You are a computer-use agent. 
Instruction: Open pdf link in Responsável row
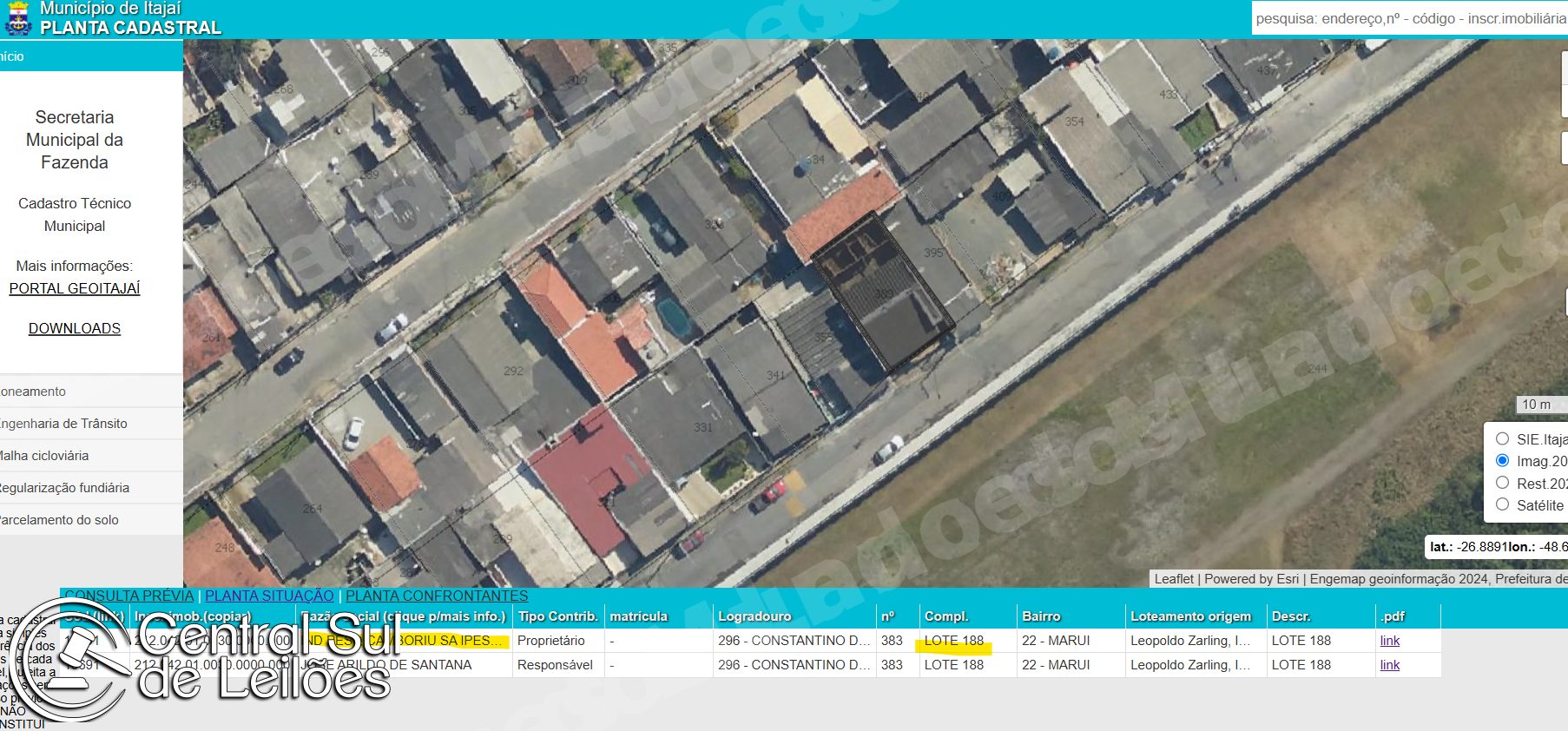[1390, 665]
